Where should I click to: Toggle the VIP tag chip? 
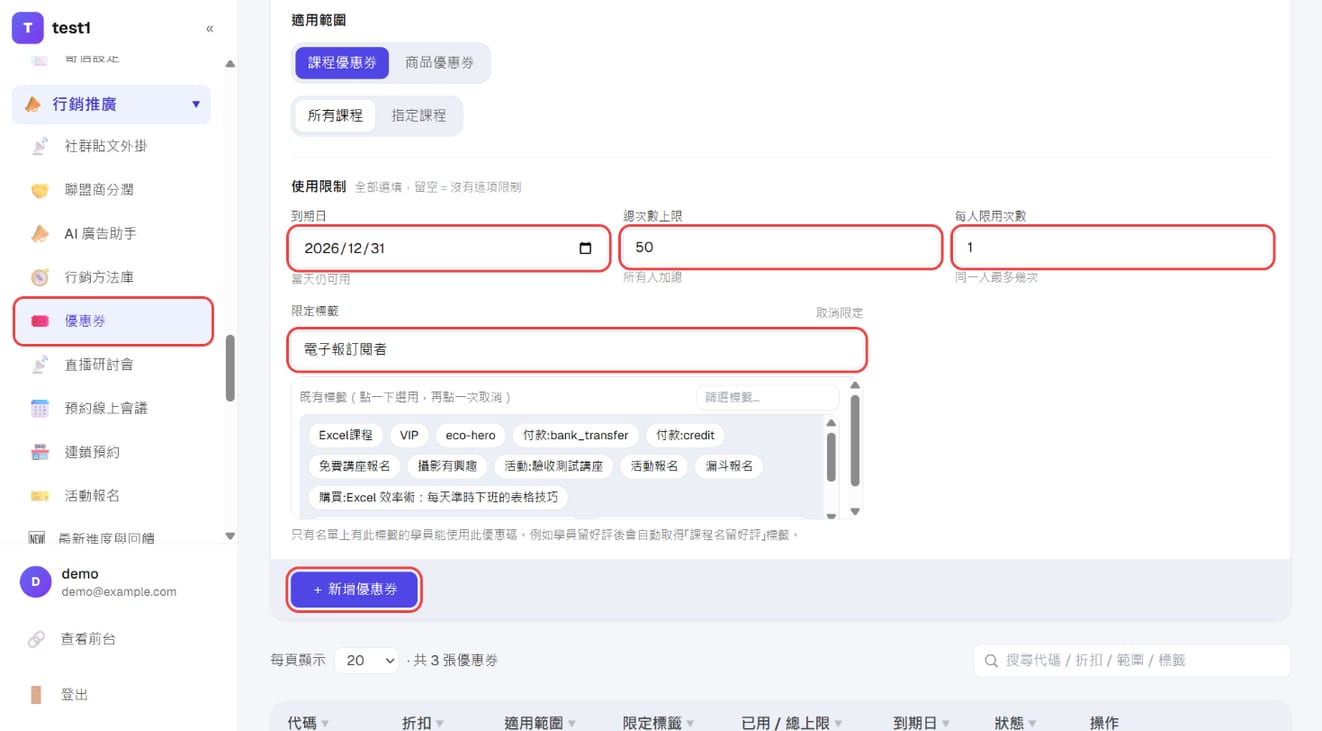tap(409, 435)
